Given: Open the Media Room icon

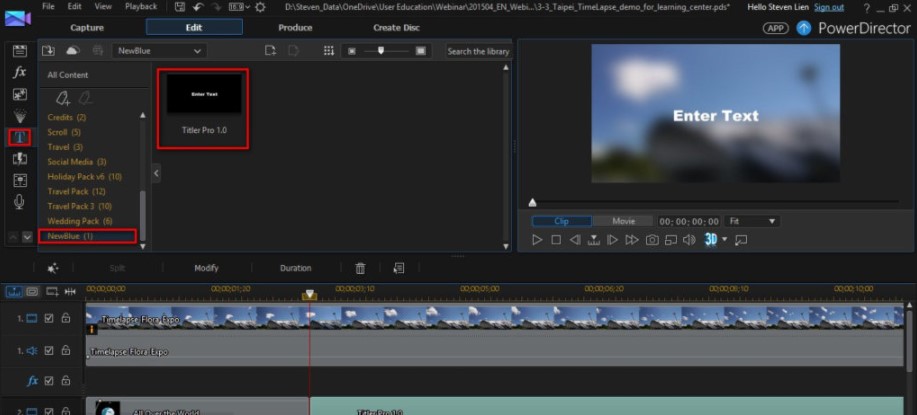Looking at the screenshot, I should coord(20,51).
